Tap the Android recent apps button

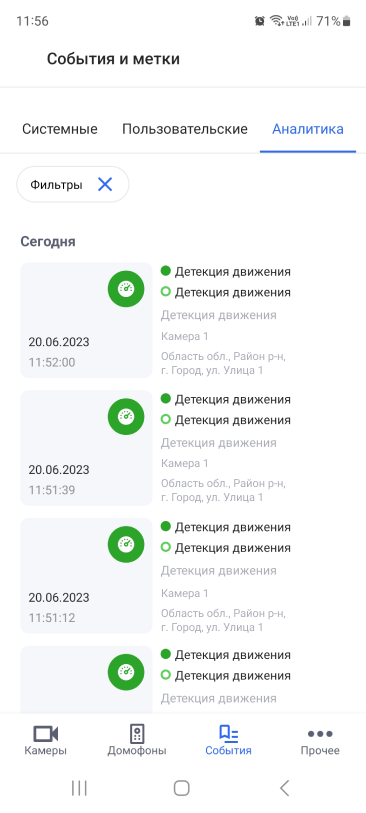(x=79, y=788)
